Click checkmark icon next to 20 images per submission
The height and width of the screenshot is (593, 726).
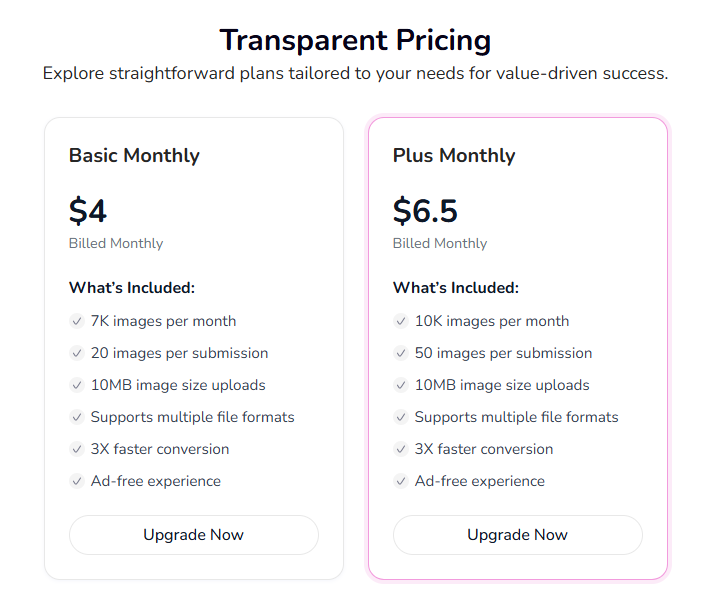pos(76,353)
